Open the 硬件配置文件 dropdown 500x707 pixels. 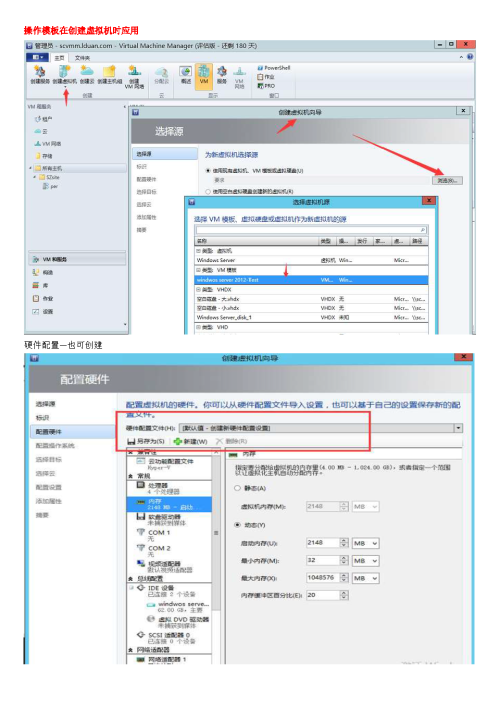458,428
